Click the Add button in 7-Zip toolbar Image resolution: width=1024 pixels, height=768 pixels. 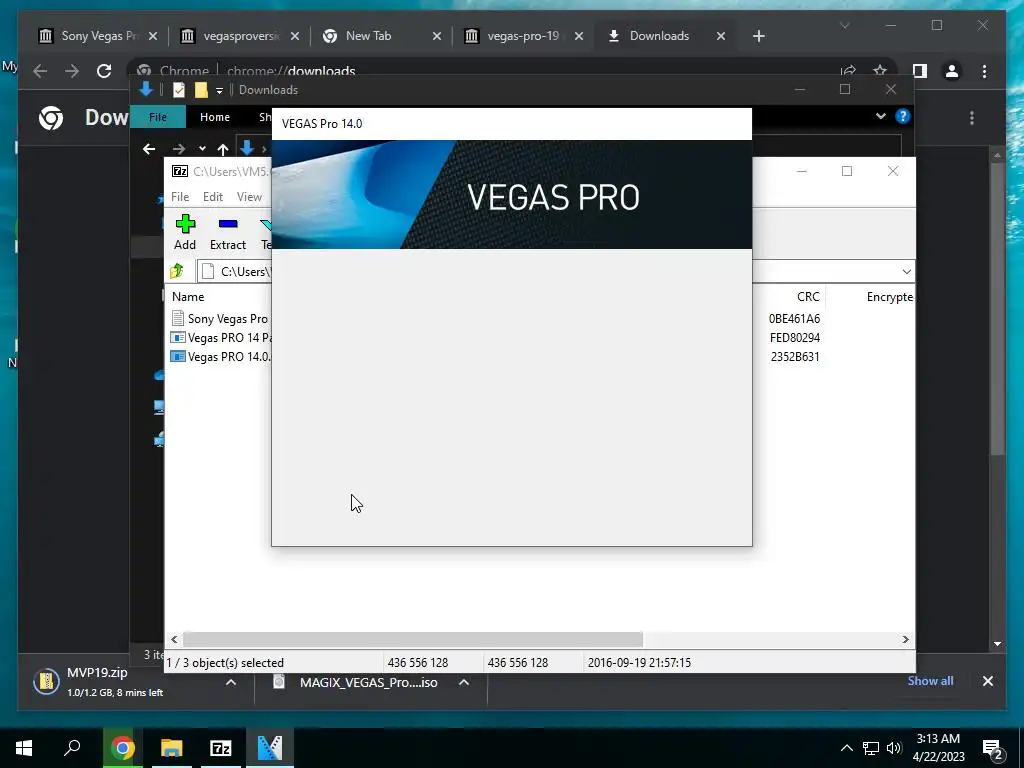[x=185, y=232]
